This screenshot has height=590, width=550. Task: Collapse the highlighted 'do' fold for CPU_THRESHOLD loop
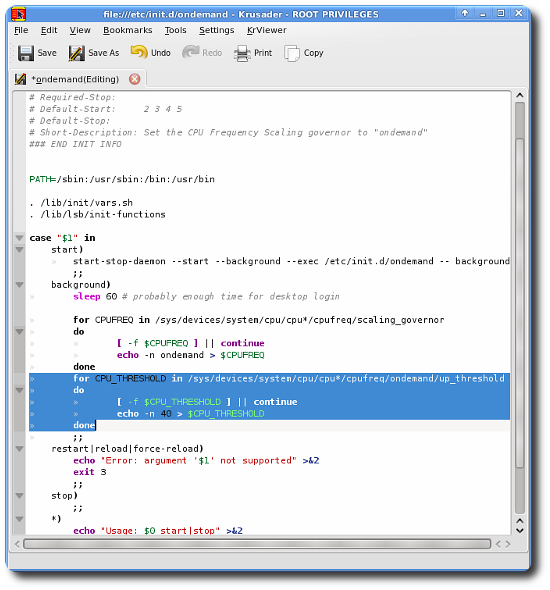[20, 390]
